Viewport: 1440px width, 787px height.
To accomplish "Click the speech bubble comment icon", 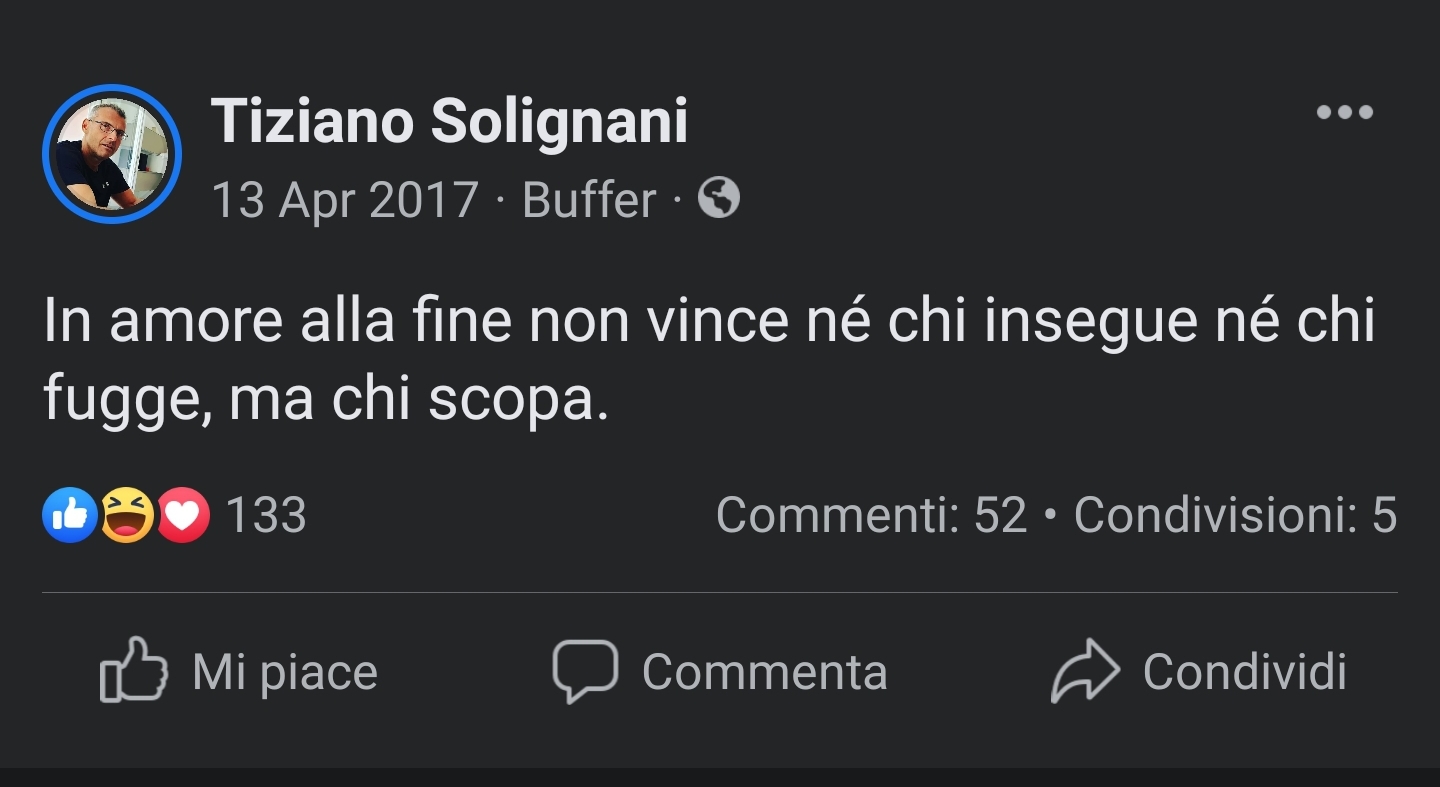I will pyautogui.click(x=585, y=671).
